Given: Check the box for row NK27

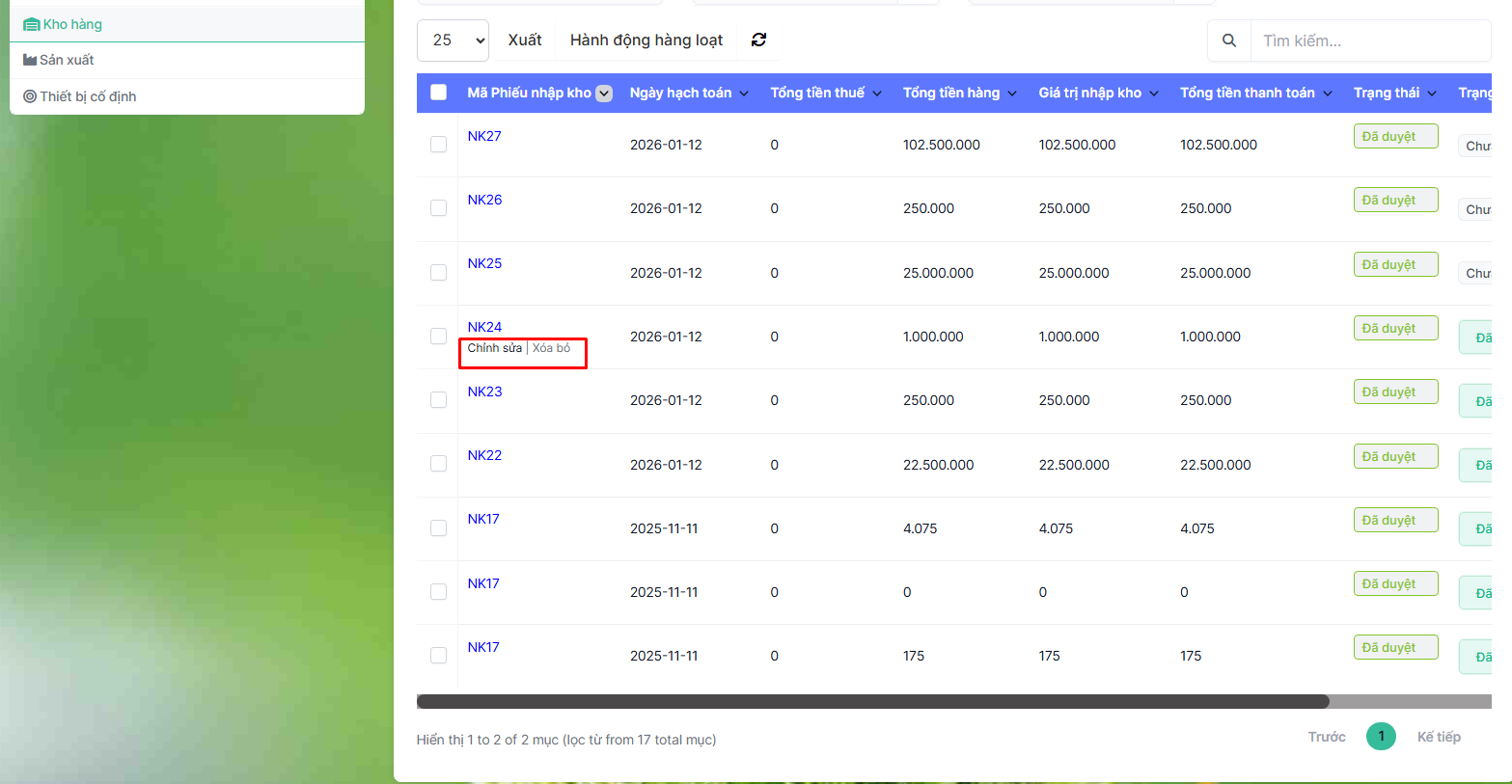Looking at the screenshot, I should point(438,145).
